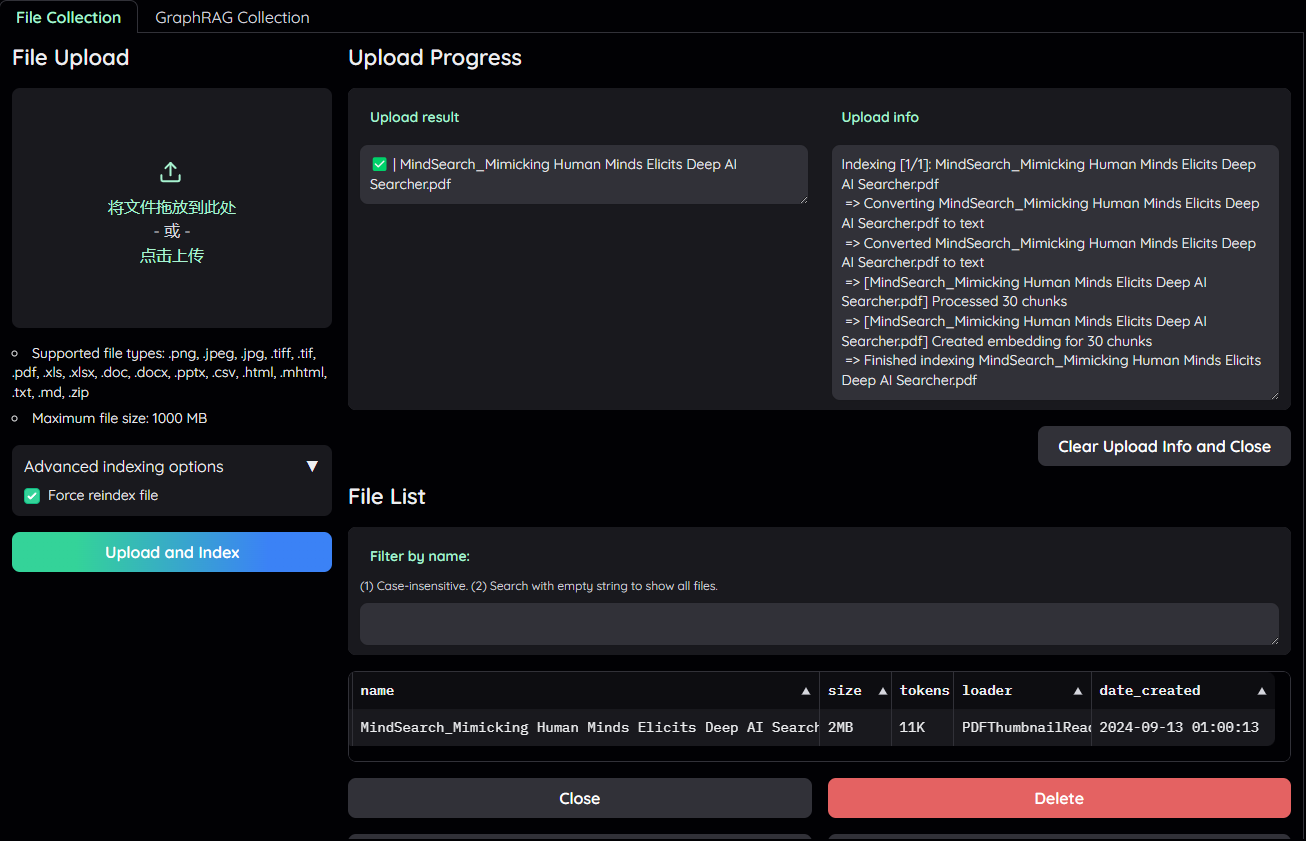Click the Upload info log text area
1306x841 pixels.
click(1055, 272)
